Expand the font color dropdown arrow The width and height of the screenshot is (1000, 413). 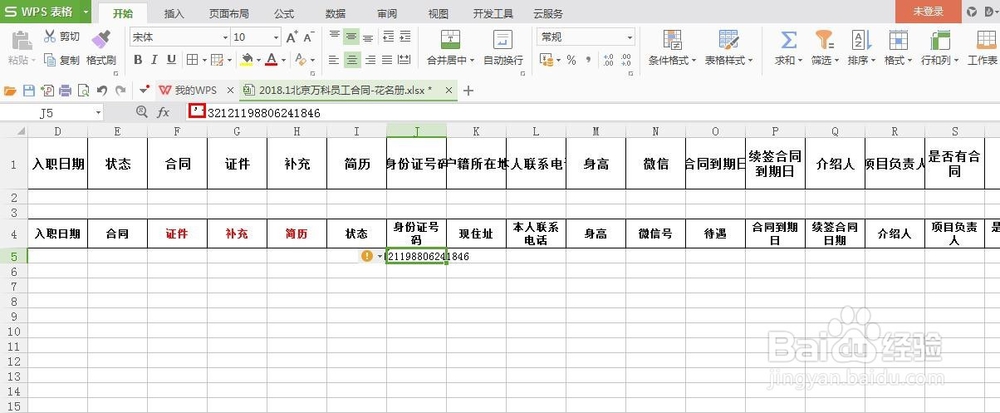click(x=283, y=61)
